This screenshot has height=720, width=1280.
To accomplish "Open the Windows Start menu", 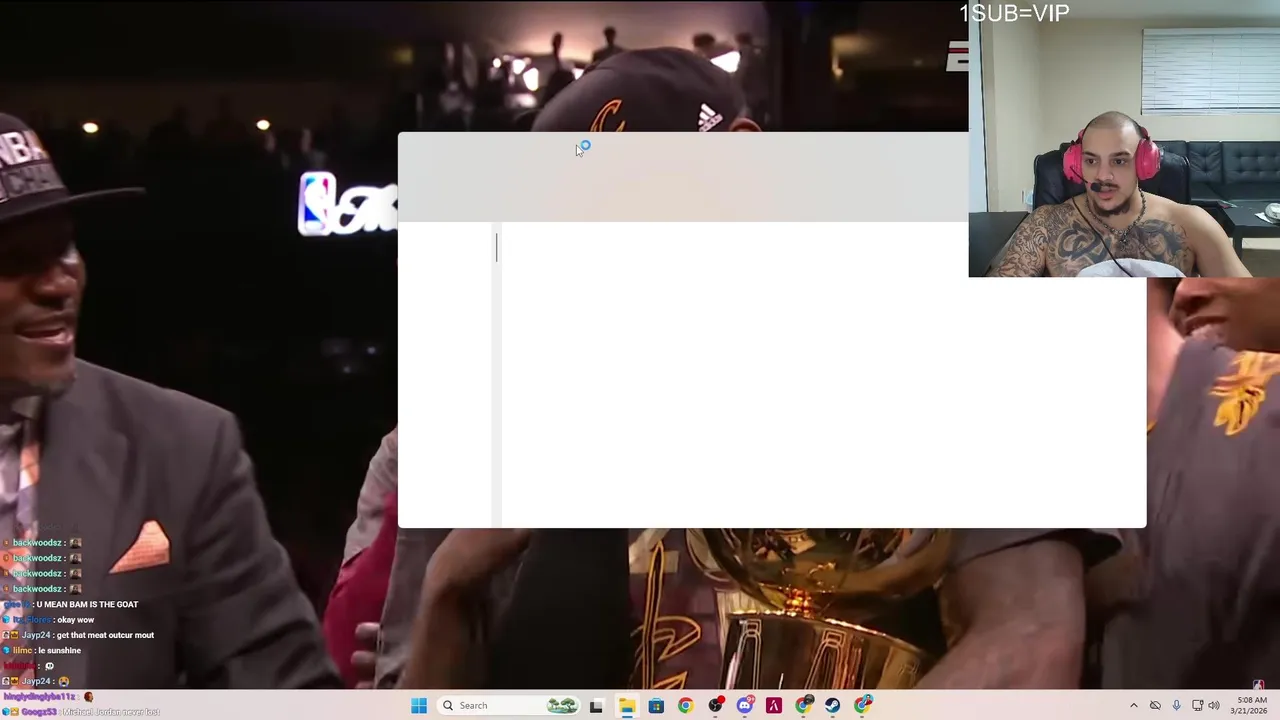I will (419, 705).
